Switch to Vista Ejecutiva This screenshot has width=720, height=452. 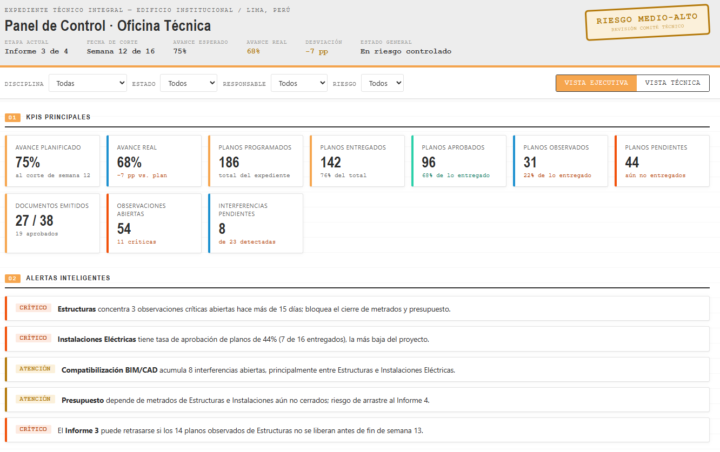[596, 83]
